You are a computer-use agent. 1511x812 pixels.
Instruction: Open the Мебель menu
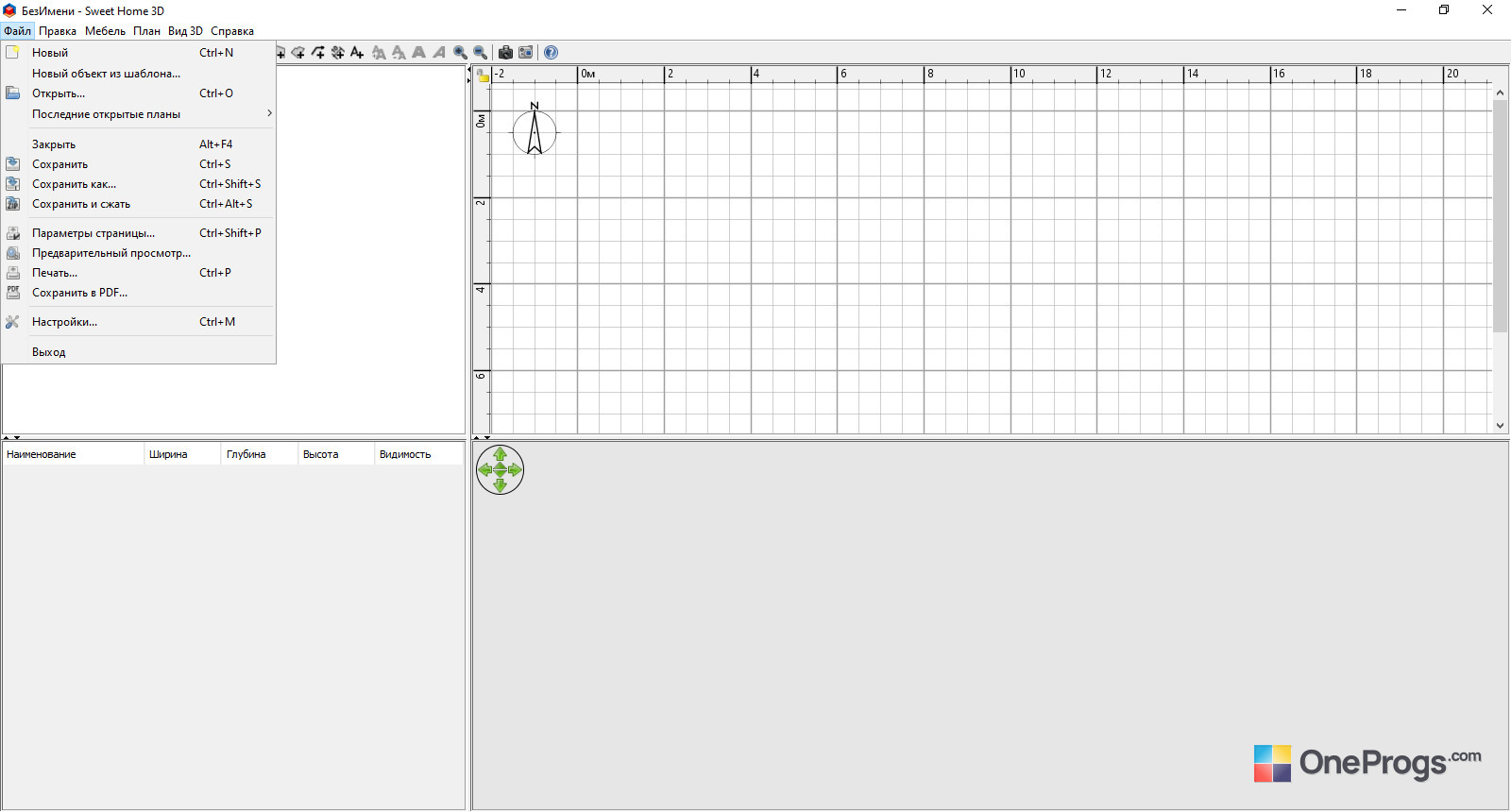[x=105, y=31]
